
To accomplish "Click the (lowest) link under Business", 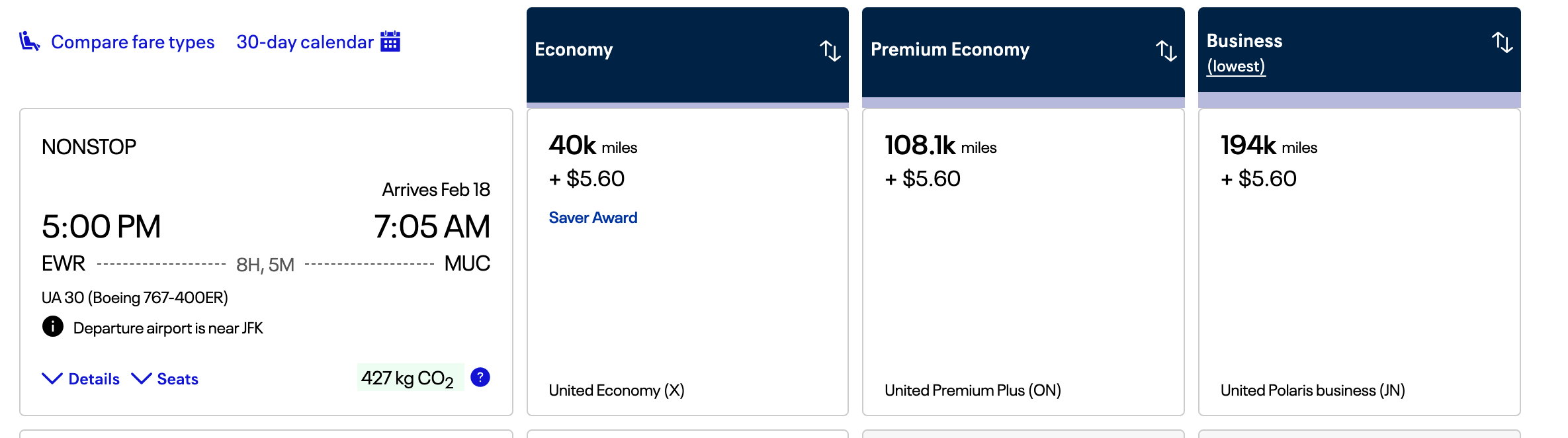I will click(1236, 66).
